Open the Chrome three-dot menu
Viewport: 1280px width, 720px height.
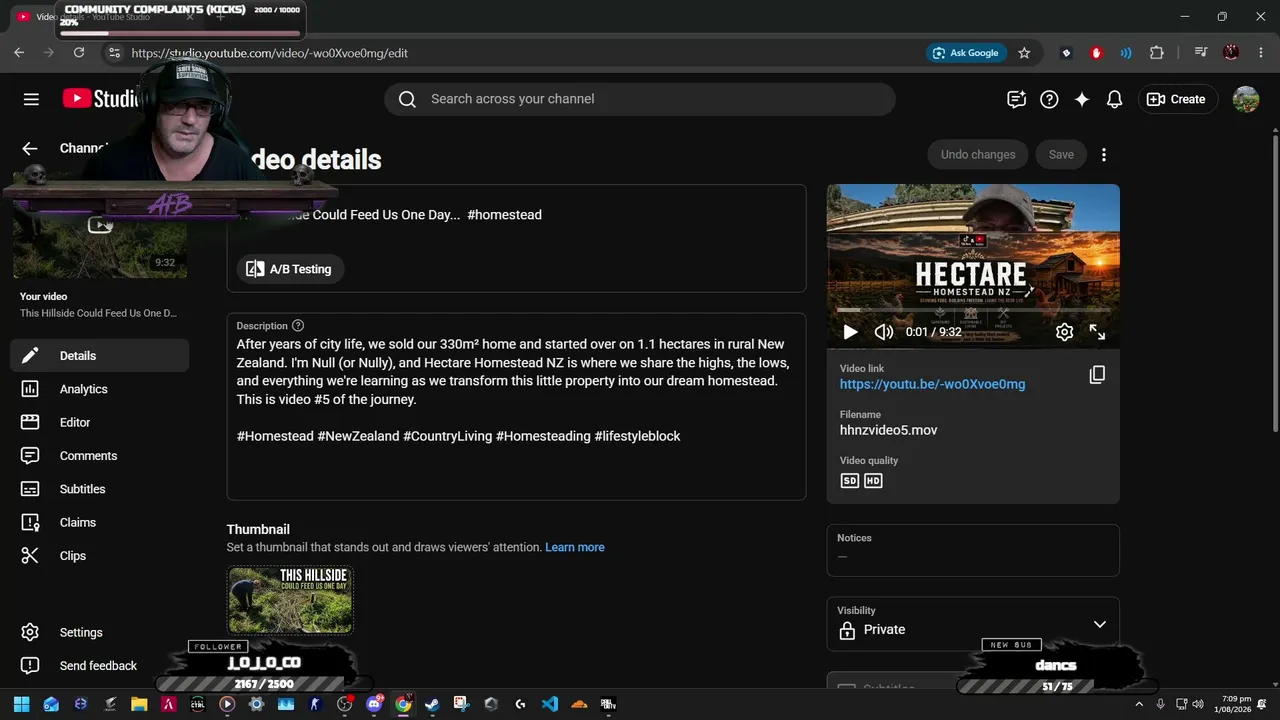pos(1260,53)
